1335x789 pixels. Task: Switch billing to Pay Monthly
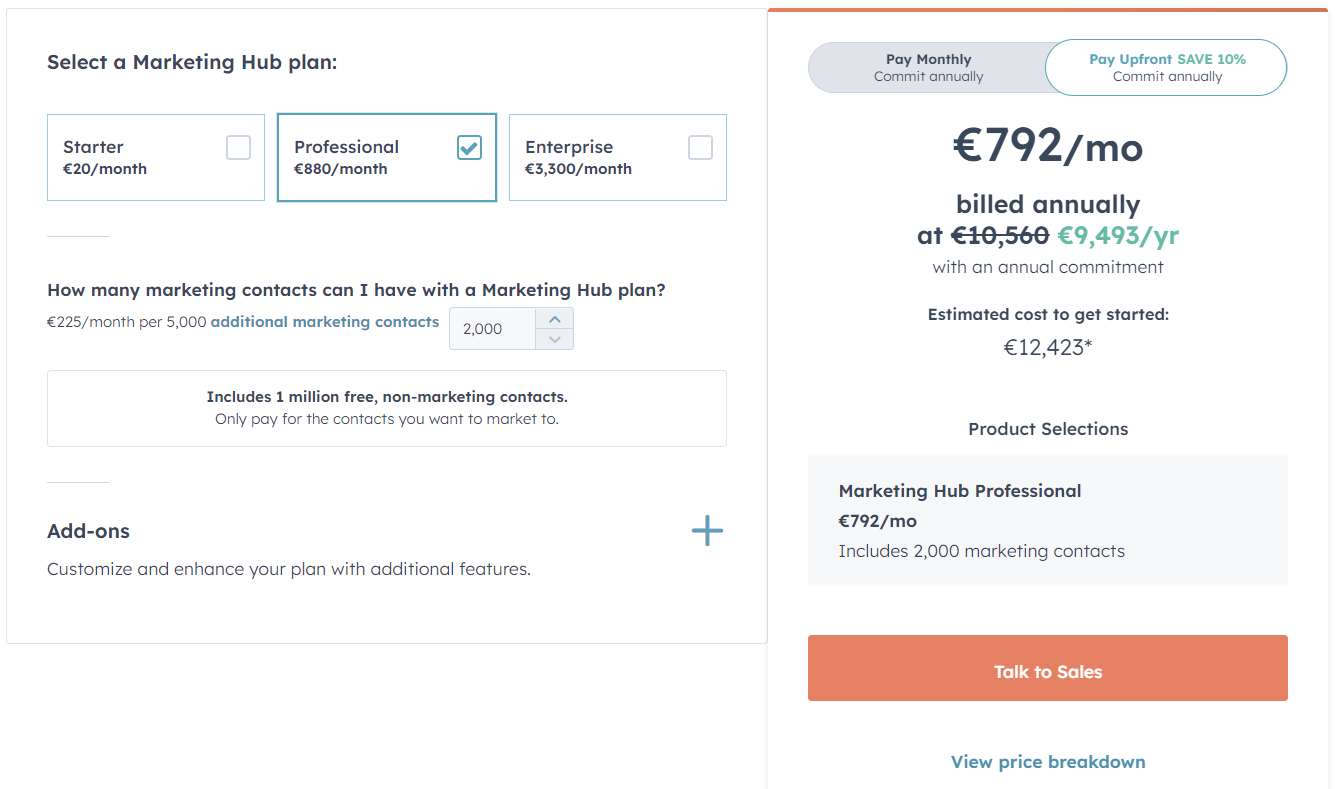929,67
